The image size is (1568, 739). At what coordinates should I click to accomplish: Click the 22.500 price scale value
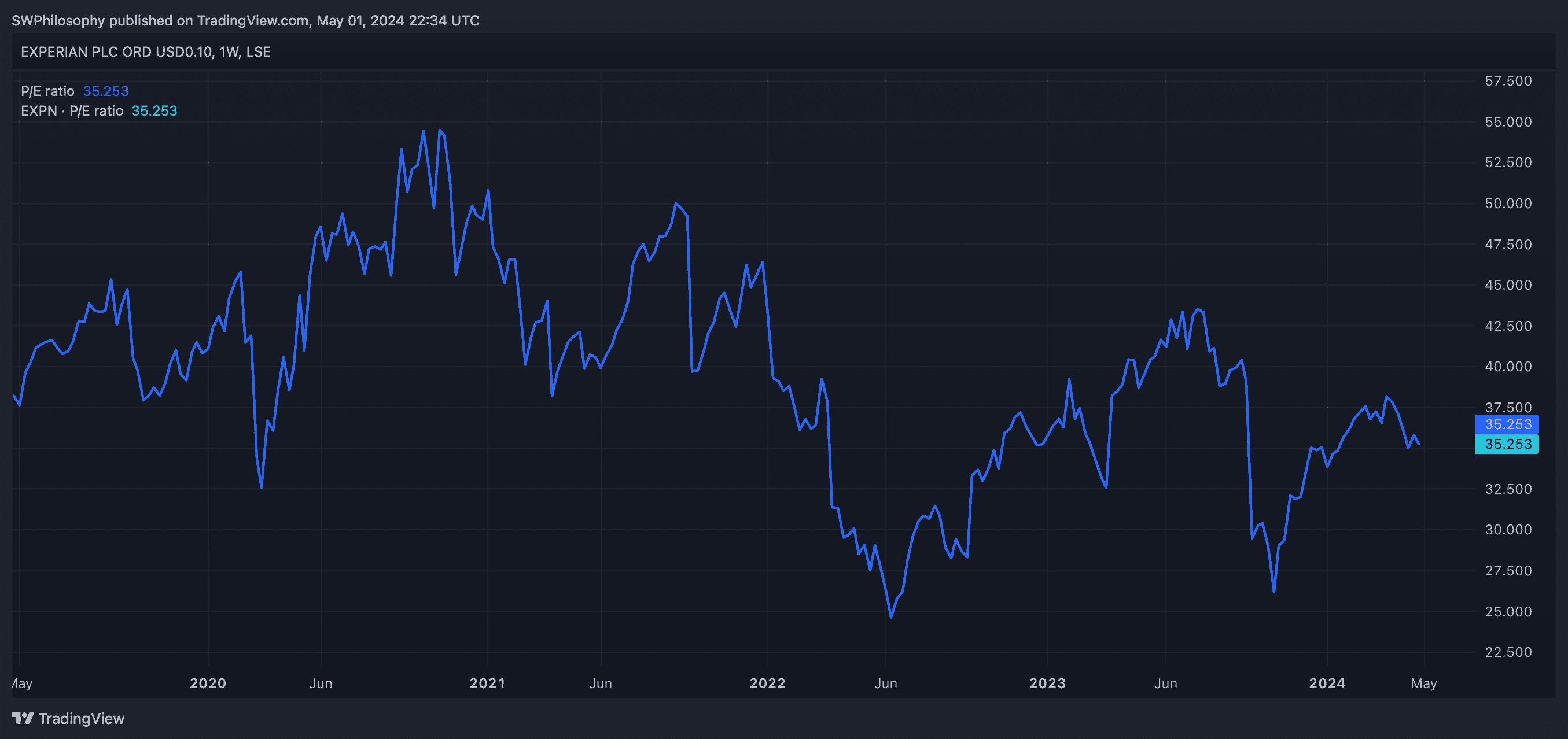point(1508,652)
